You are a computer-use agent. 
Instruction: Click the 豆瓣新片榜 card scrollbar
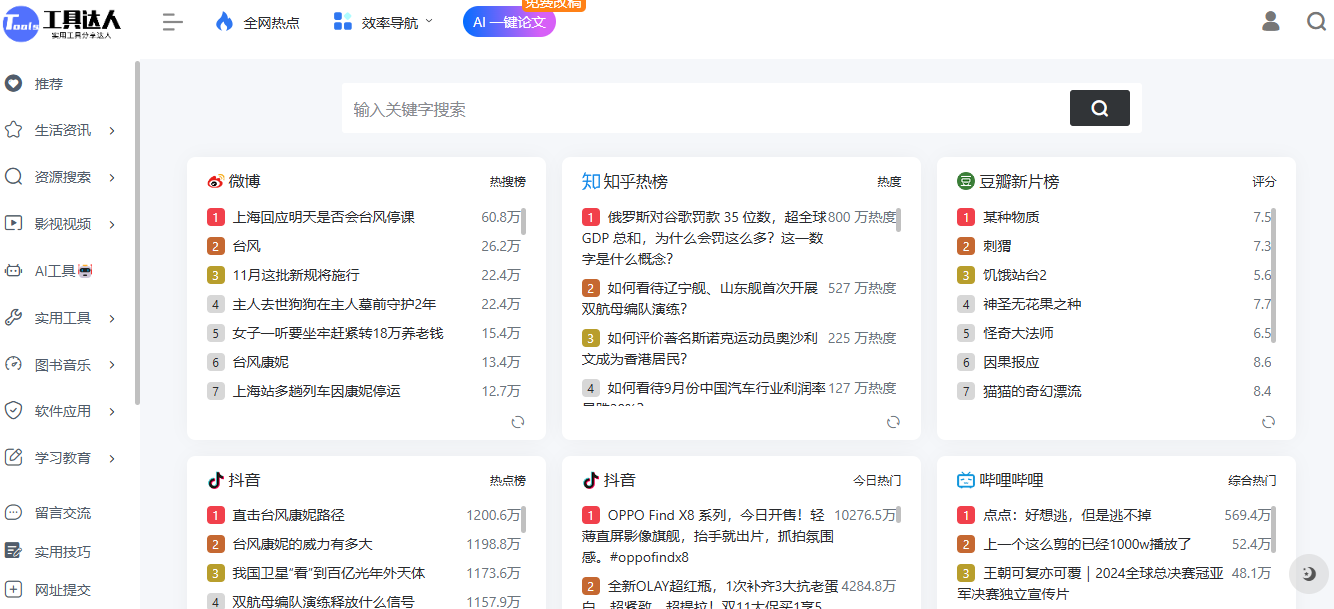click(1273, 275)
